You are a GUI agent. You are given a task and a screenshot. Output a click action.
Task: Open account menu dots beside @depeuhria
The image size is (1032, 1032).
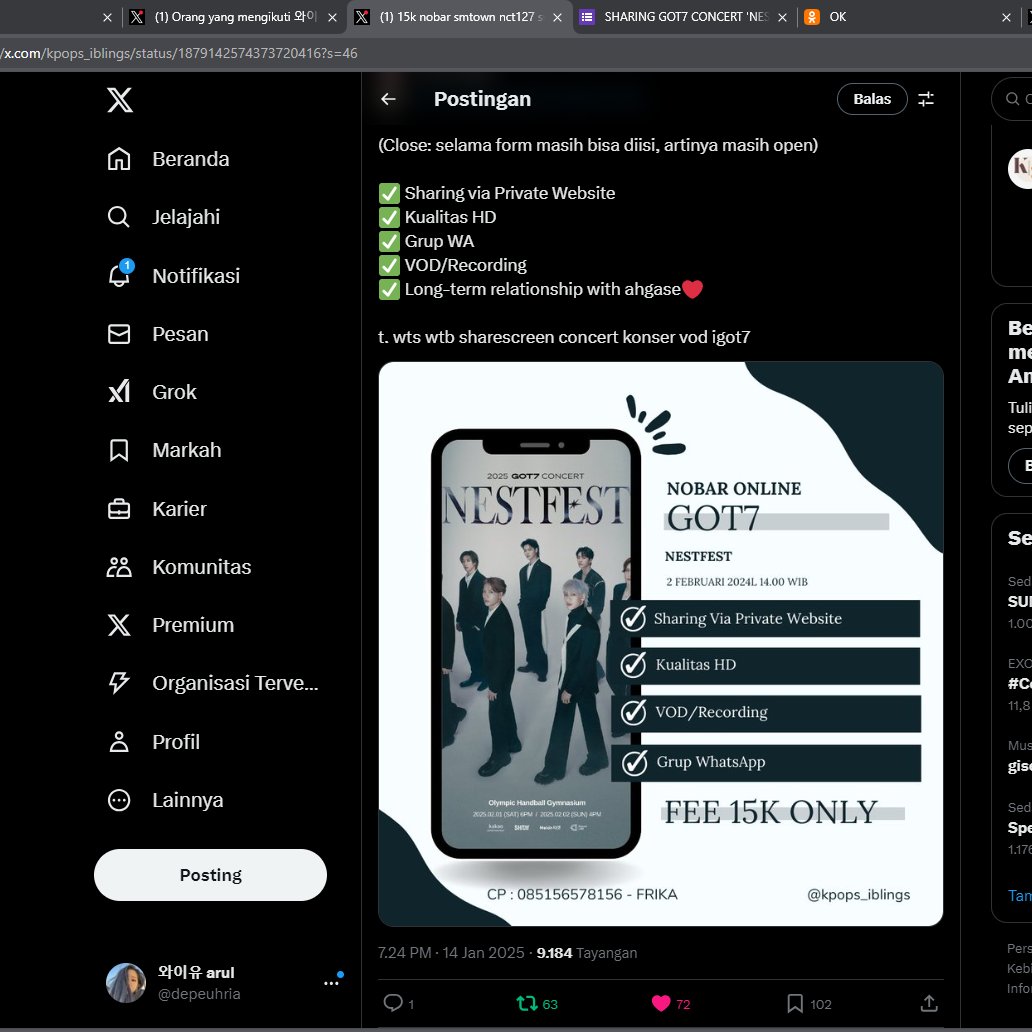pos(332,983)
